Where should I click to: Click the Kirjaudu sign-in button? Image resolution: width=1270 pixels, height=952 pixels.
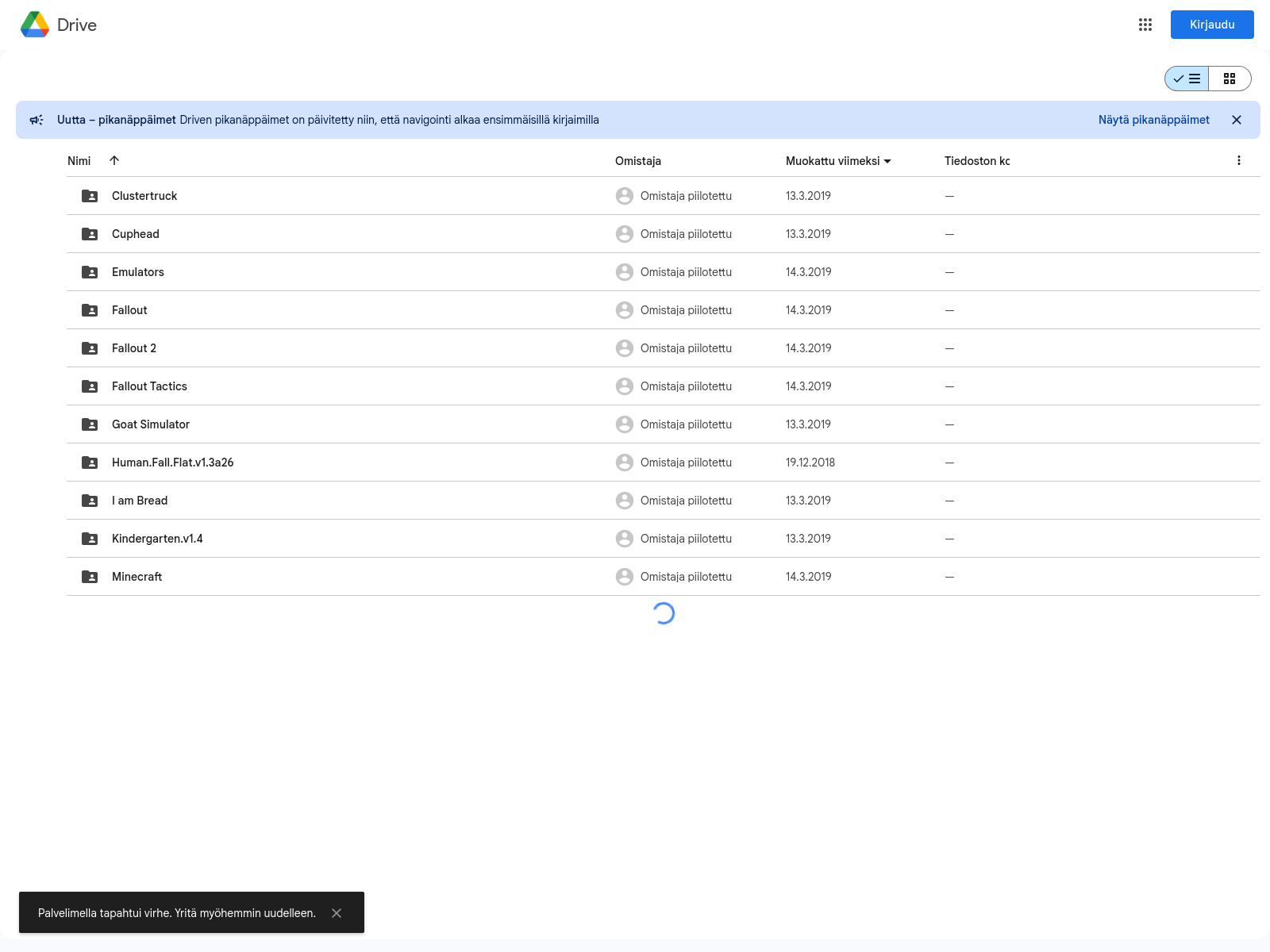point(1212,25)
